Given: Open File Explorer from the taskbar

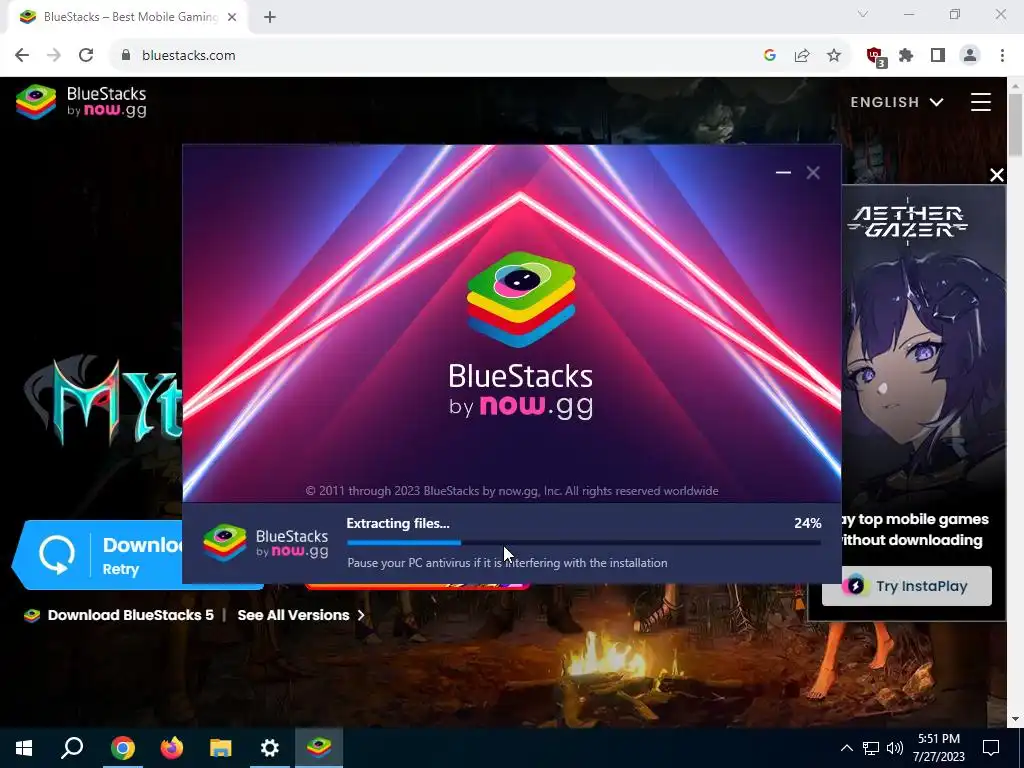Looking at the screenshot, I should coord(221,748).
